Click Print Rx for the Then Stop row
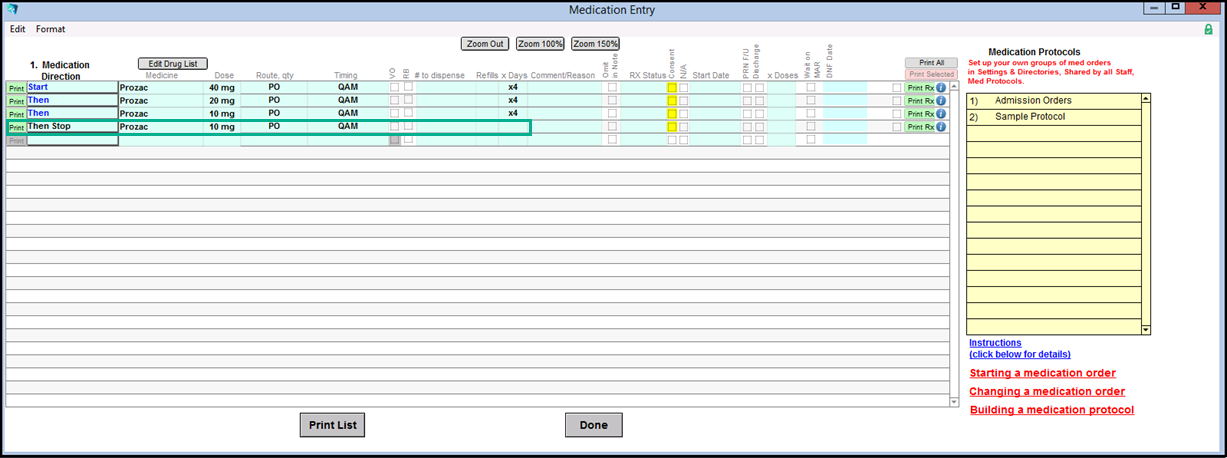 pos(920,127)
